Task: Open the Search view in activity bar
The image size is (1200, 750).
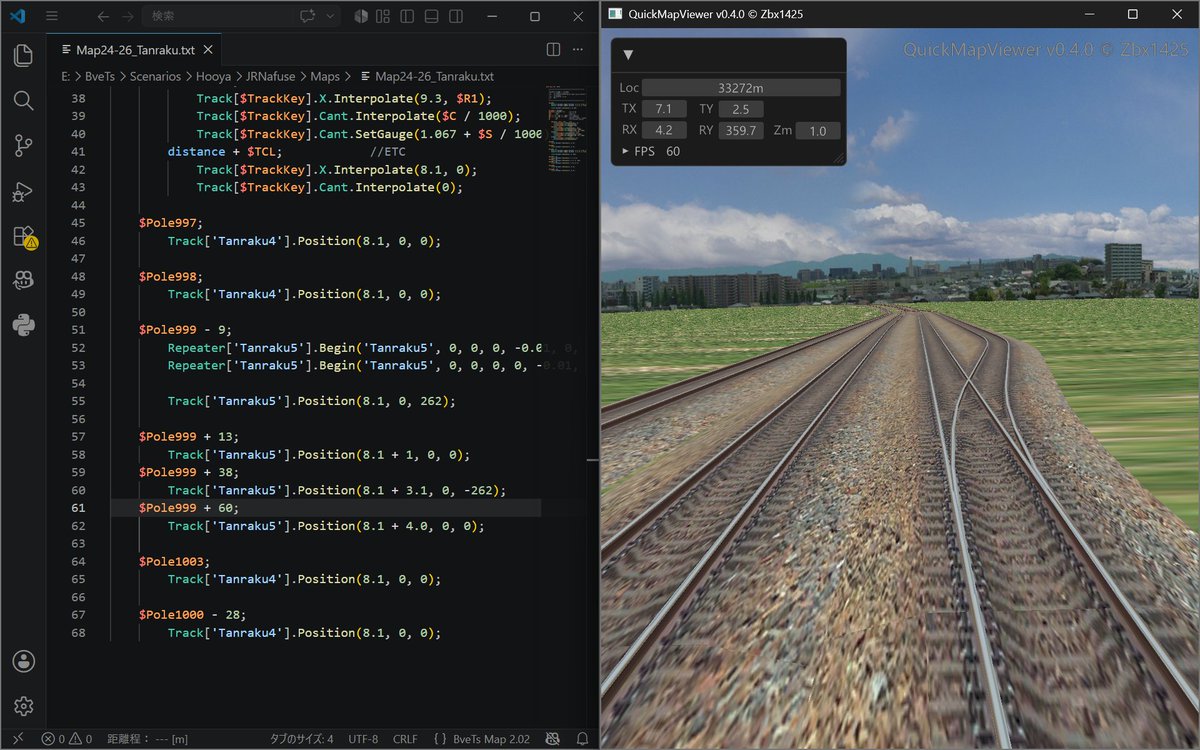Action: (x=23, y=100)
